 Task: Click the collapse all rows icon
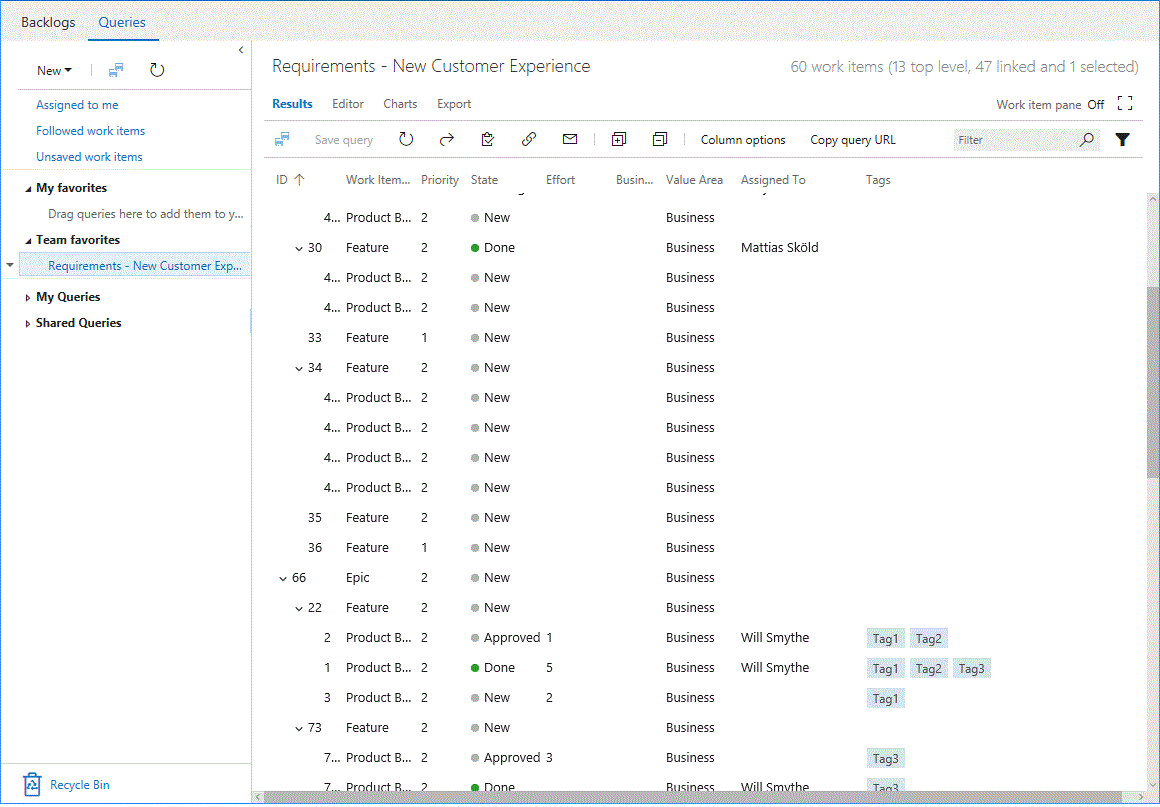click(659, 140)
